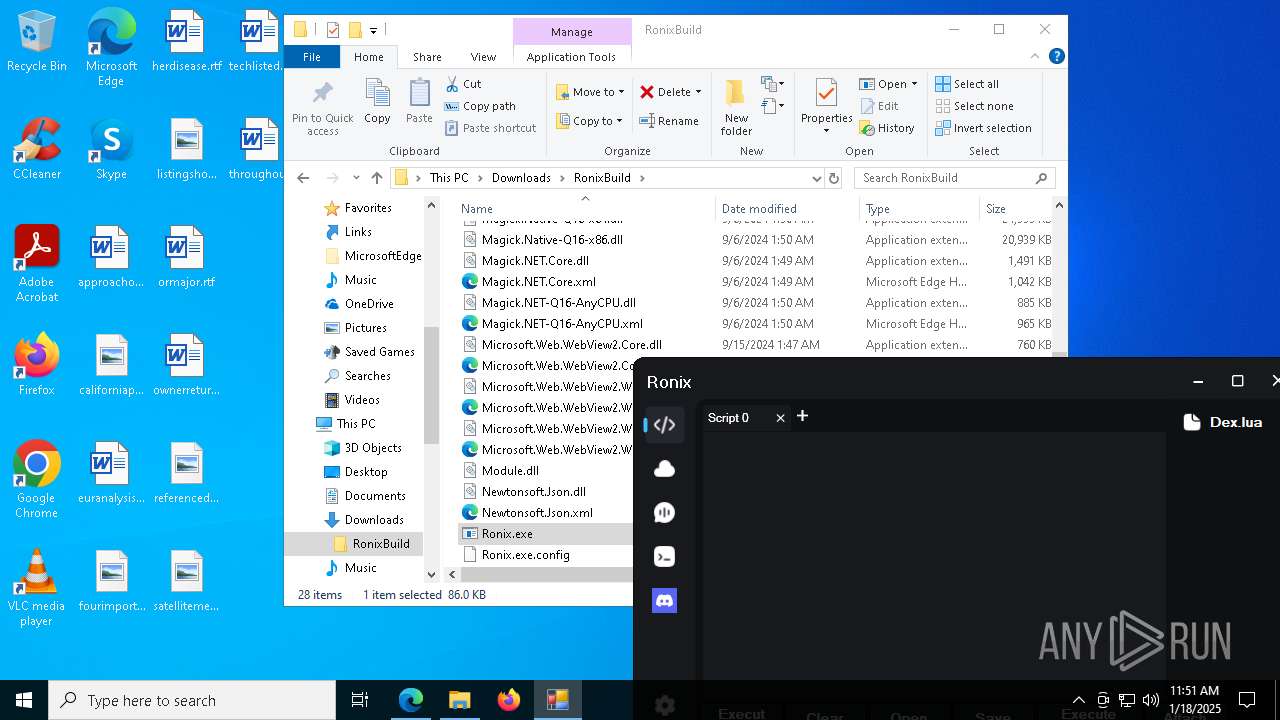
Task: Open the Windows Start menu
Action: click(x=24, y=700)
